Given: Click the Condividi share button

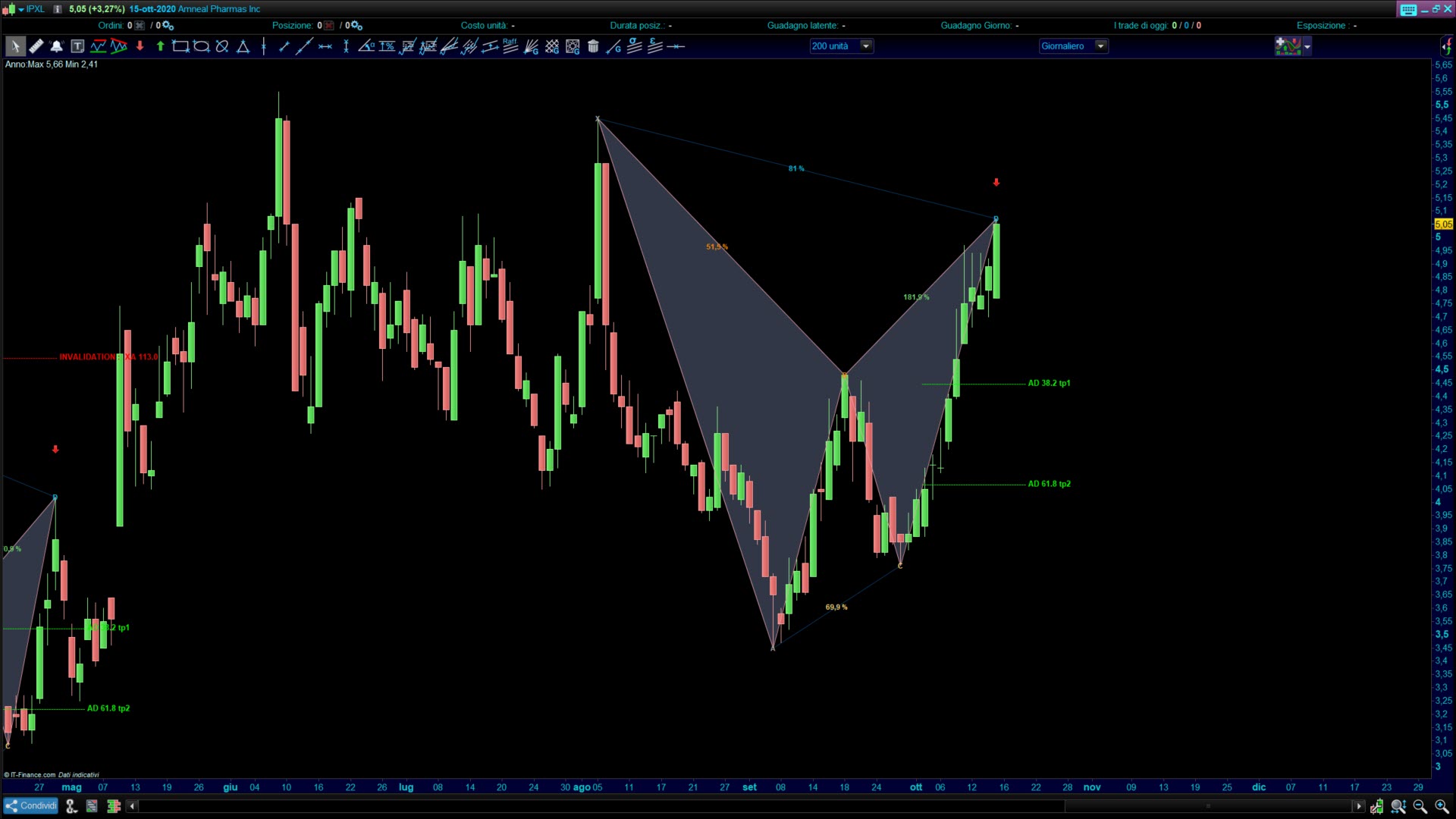Looking at the screenshot, I should [30, 806].
